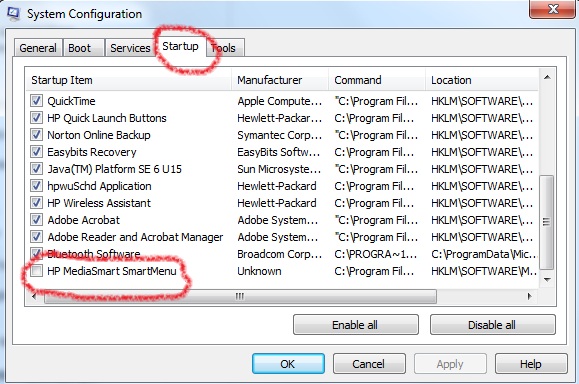Image resolution: width=579 pixels, height=384 pixels.
Task: Uncheck hpwuSchd Application checkbox
Action: tap(36, 185)
